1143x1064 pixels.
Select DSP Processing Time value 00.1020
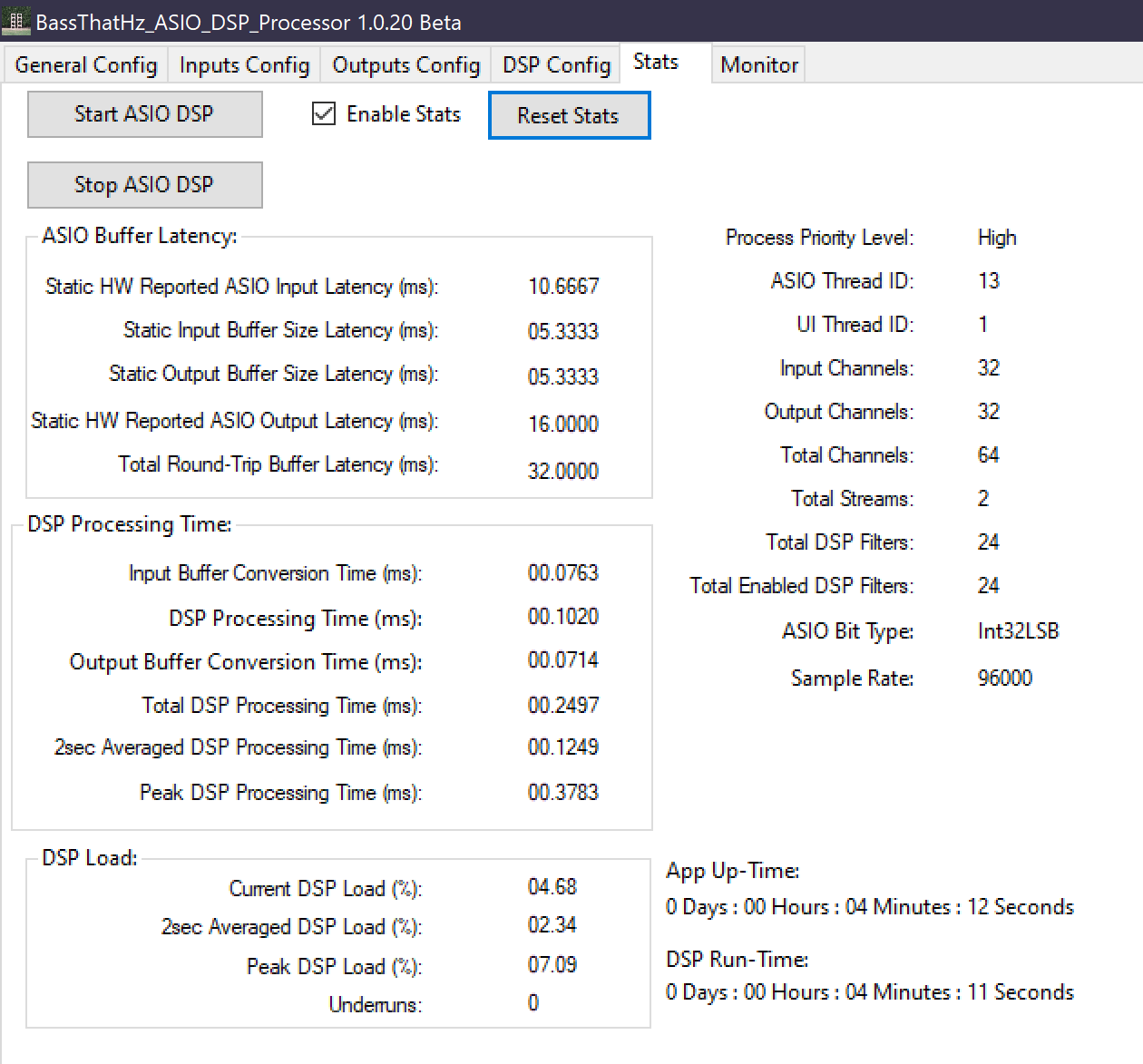[563, 617]
